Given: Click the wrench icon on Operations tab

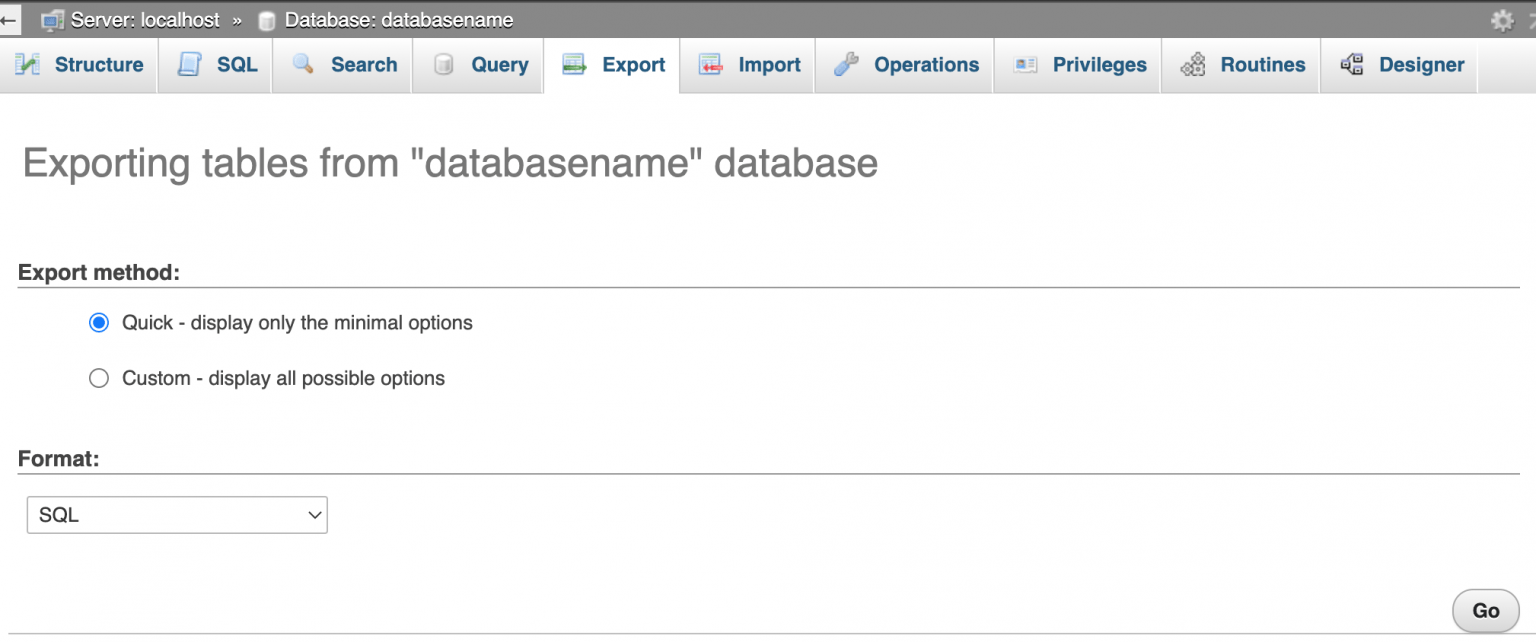Looking at the screenshot, I should (x=847, y=64).
